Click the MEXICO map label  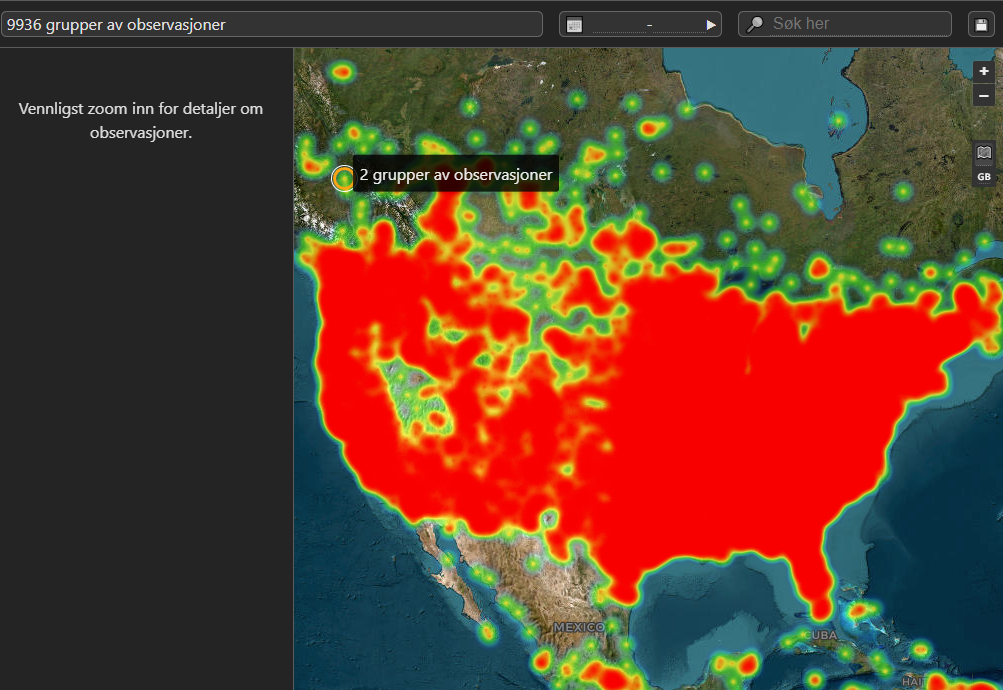coord(579,627)
